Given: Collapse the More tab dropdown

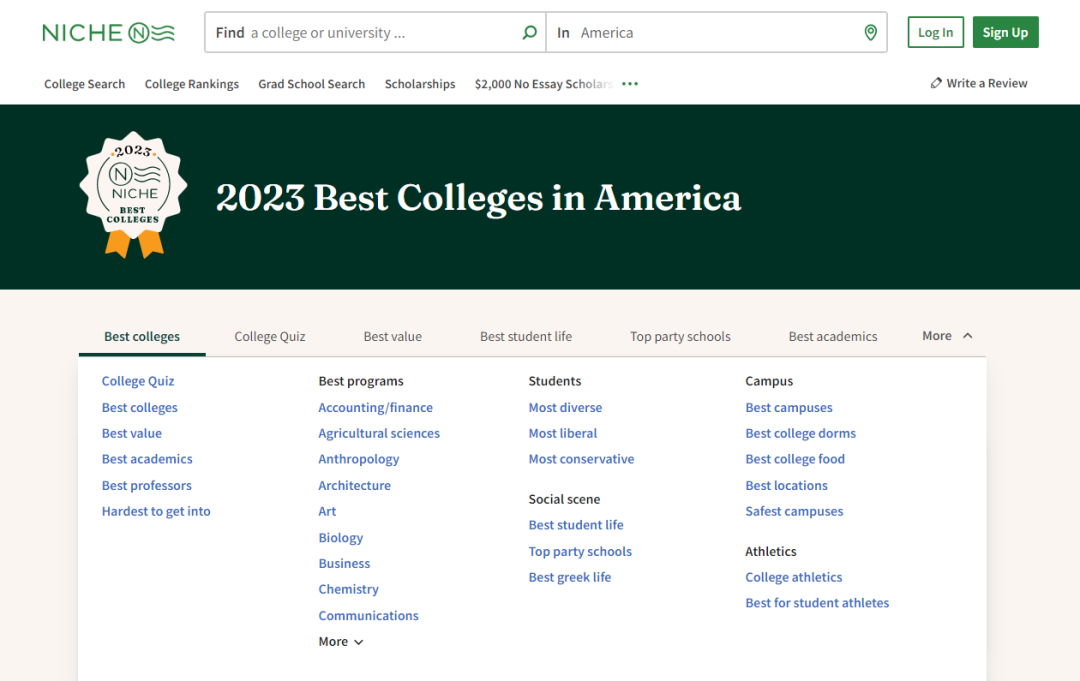Looking at the screenshot, I should pos(947,336).
